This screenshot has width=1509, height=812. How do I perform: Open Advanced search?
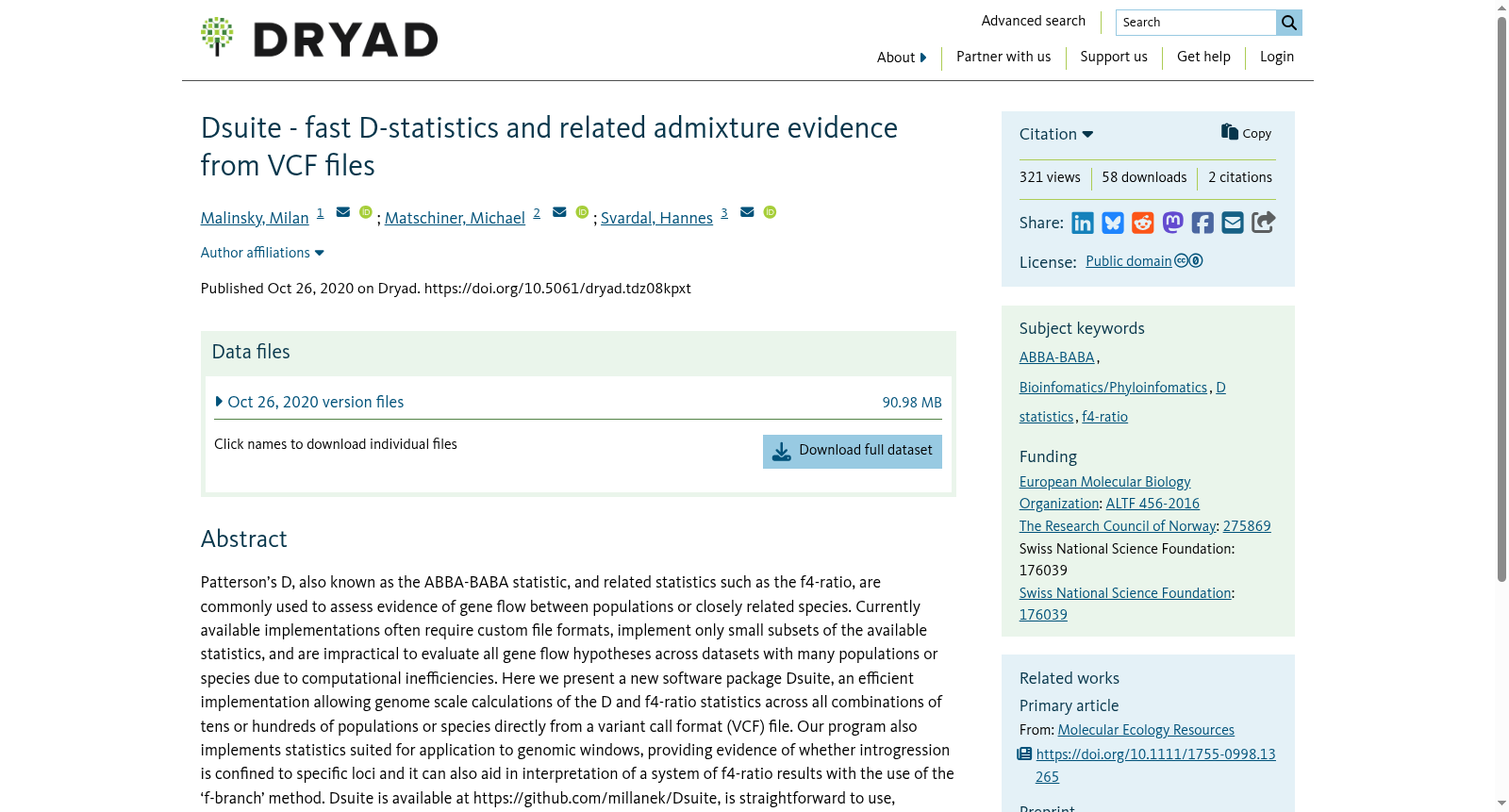click(x=1033, y=21)
